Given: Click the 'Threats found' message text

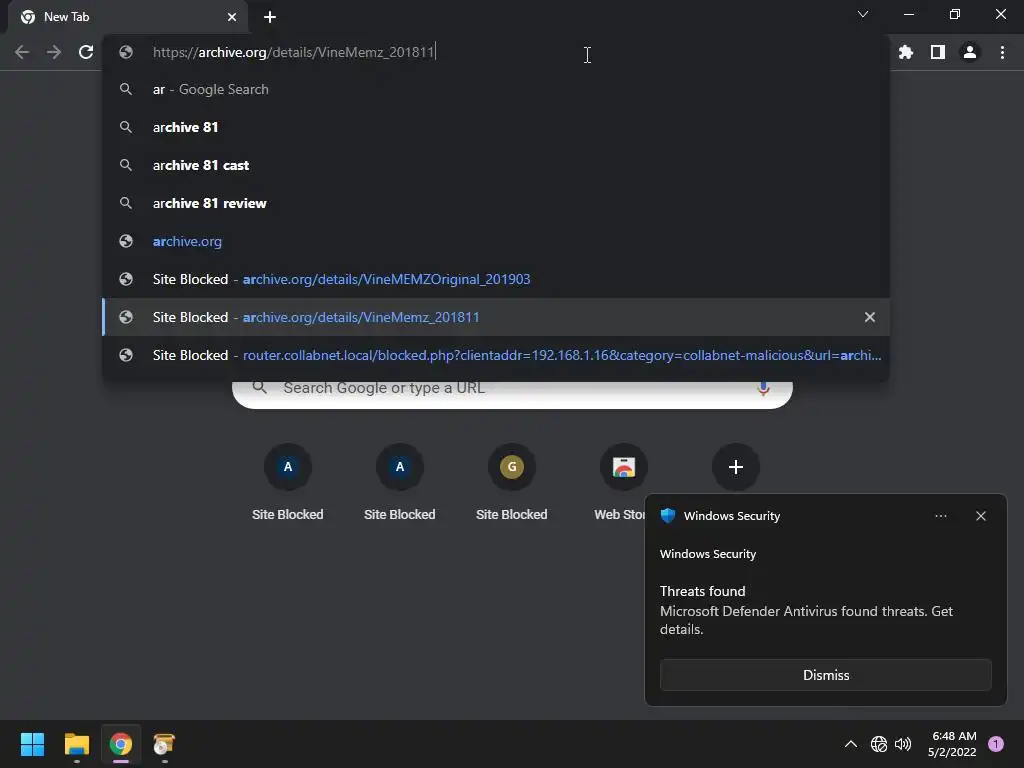Looking at the screenshot, I should click(x=703, y=591).
